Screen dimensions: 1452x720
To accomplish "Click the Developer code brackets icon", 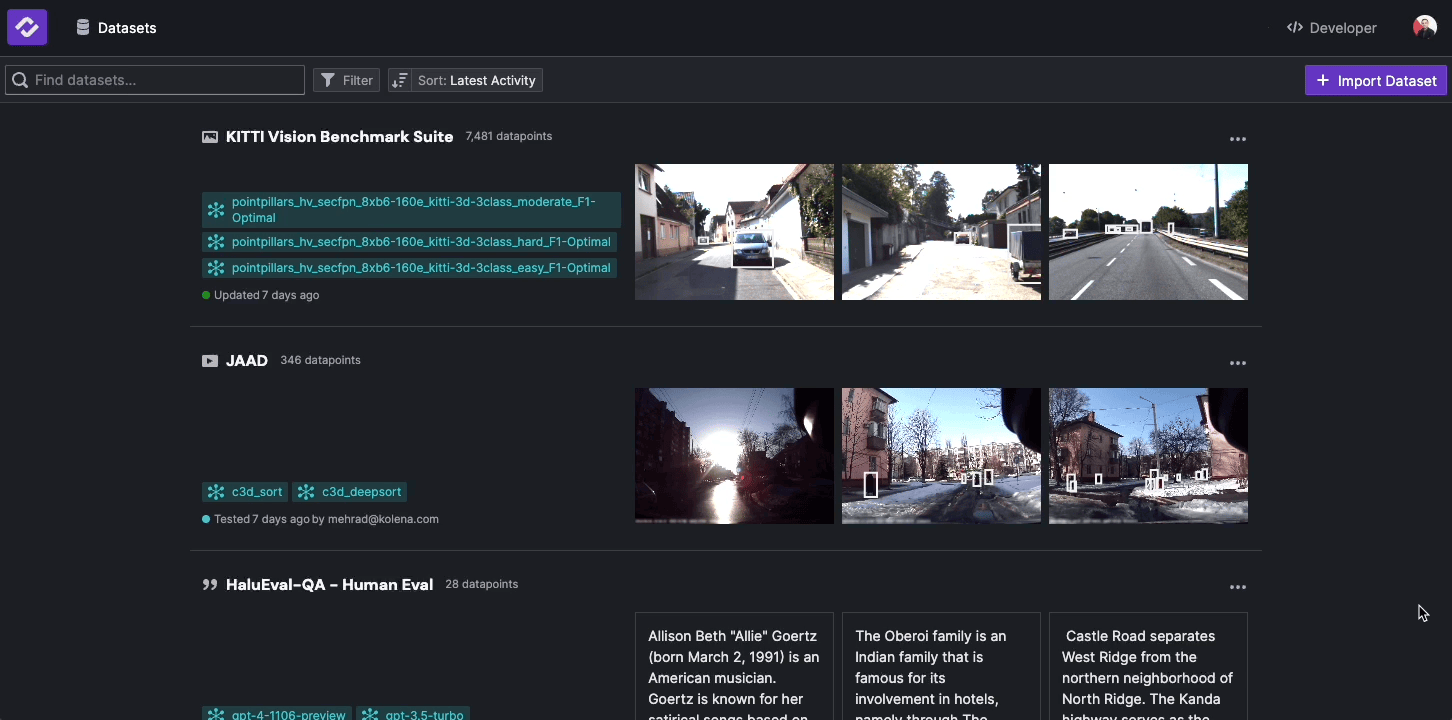I will point(1294,28).
